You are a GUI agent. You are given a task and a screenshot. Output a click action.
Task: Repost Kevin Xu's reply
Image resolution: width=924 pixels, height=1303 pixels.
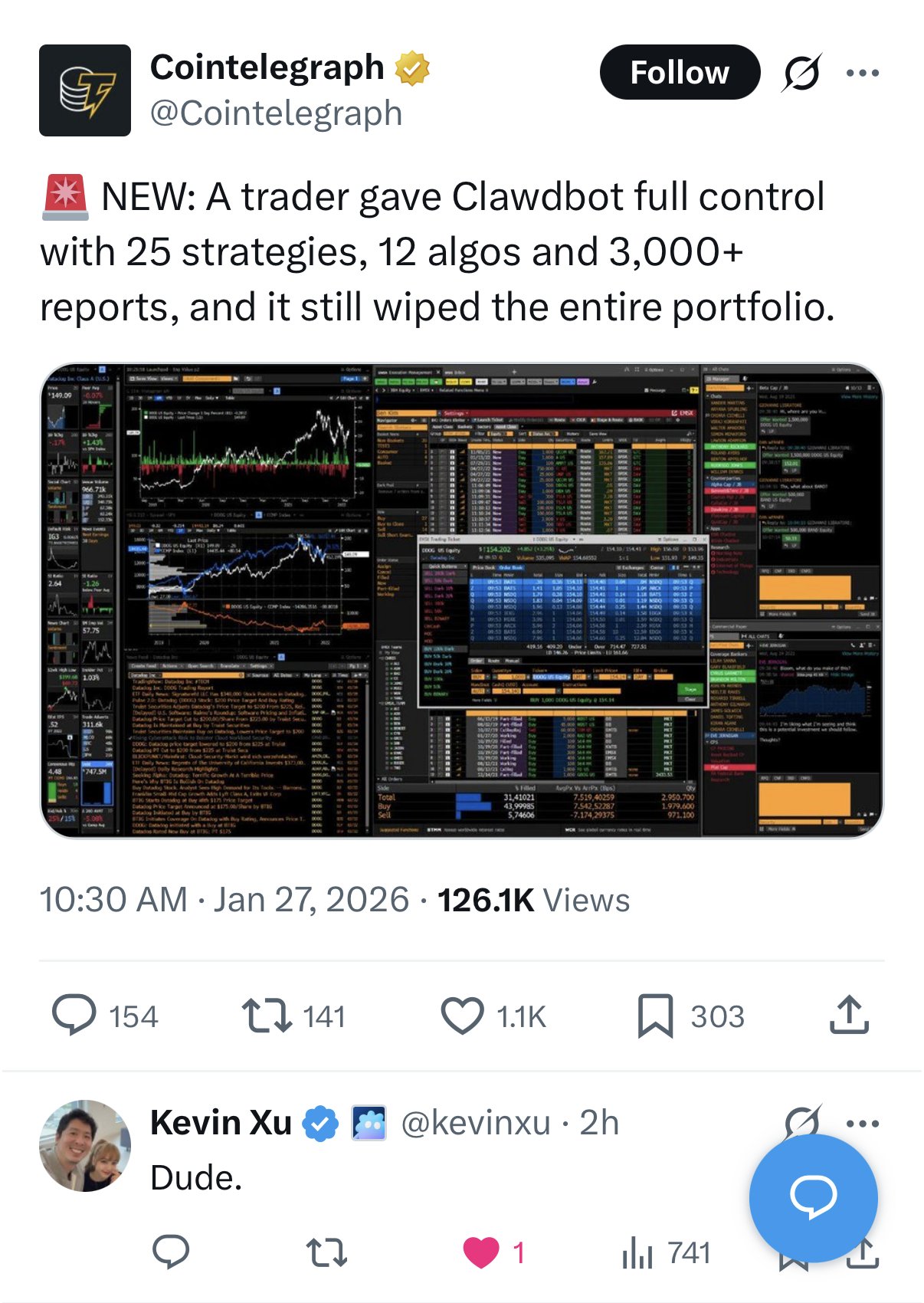coord(326,1252)
